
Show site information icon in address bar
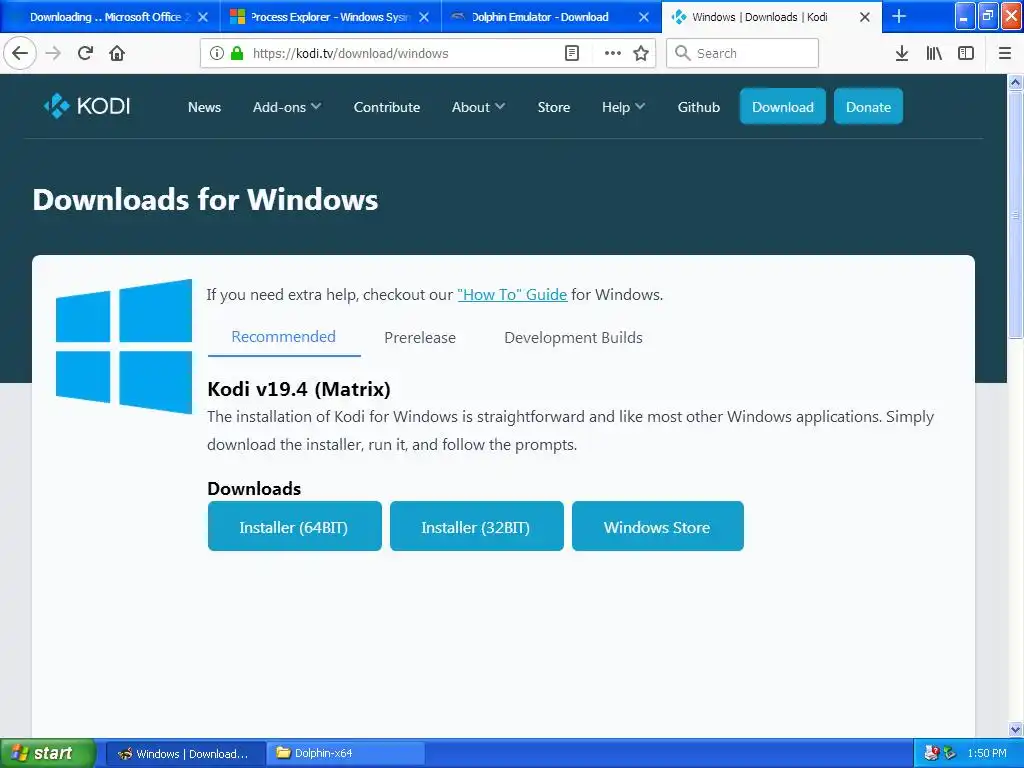216,53
